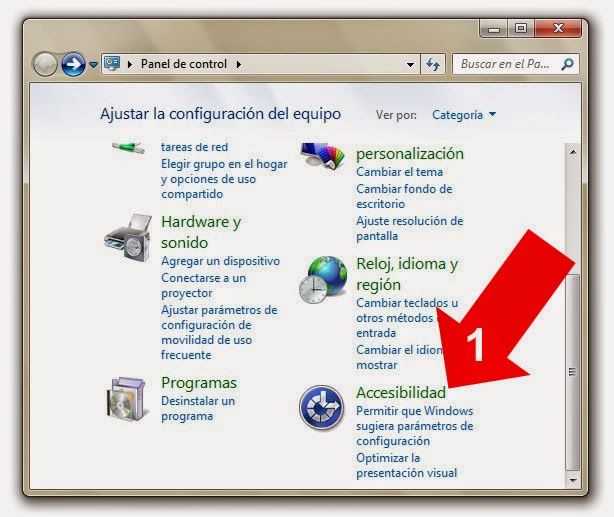Click the magnifier search icon
Viewport: 614px width, 517px height.
click(x=567, y=64)
